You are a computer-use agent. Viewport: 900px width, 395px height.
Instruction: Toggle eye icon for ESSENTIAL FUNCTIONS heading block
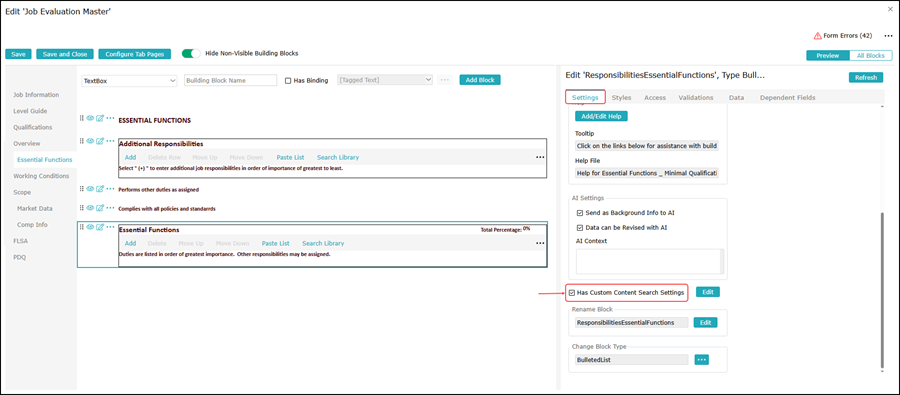point(90,118)
